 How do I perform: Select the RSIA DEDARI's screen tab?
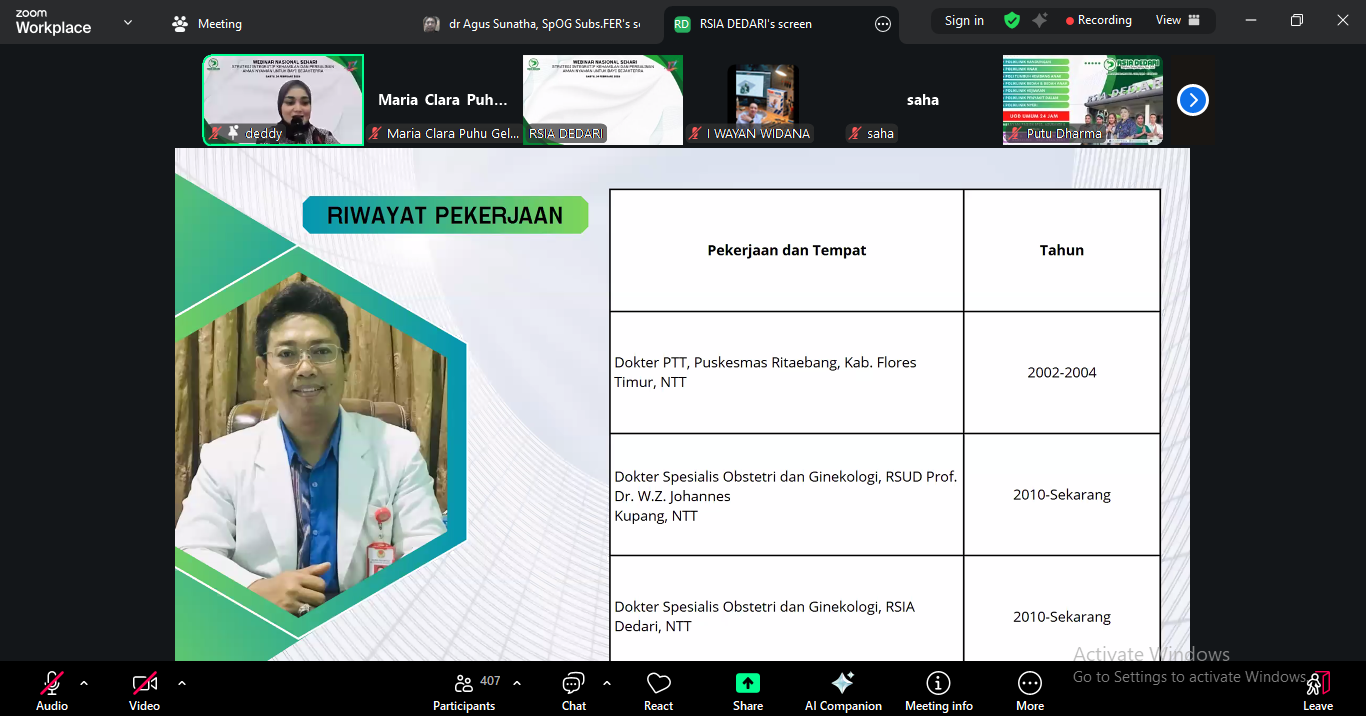[x=755, y=24]
